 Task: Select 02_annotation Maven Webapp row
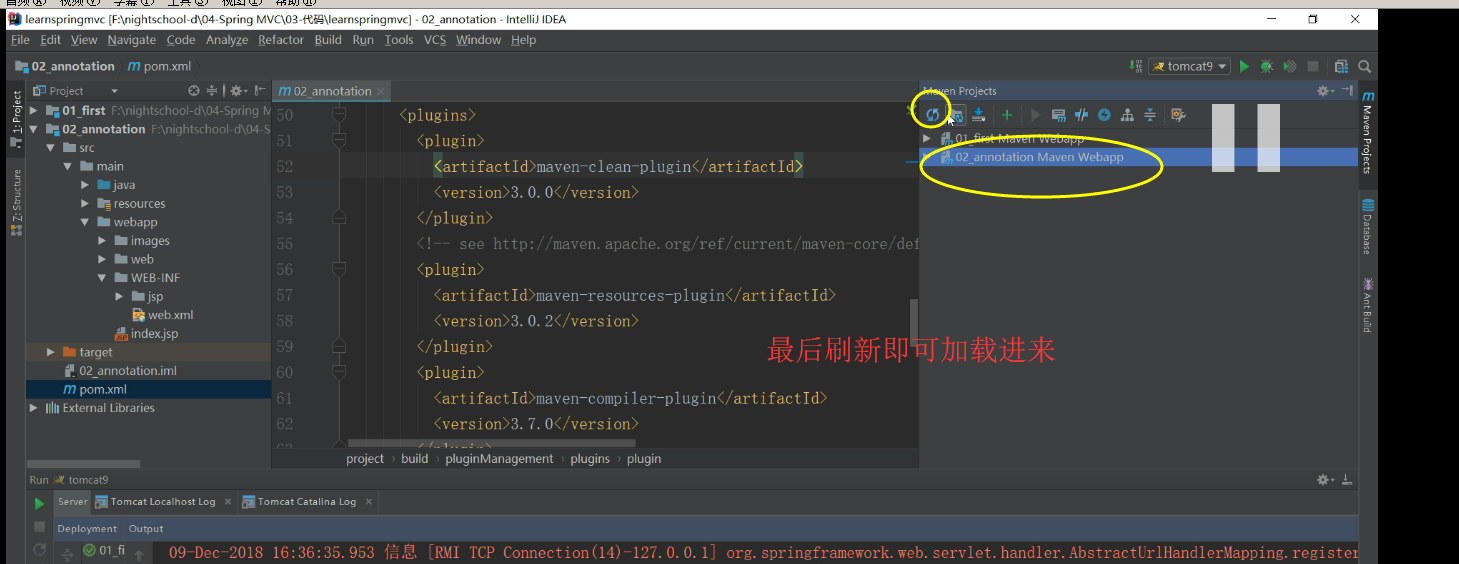click(x=1138, y=157)
